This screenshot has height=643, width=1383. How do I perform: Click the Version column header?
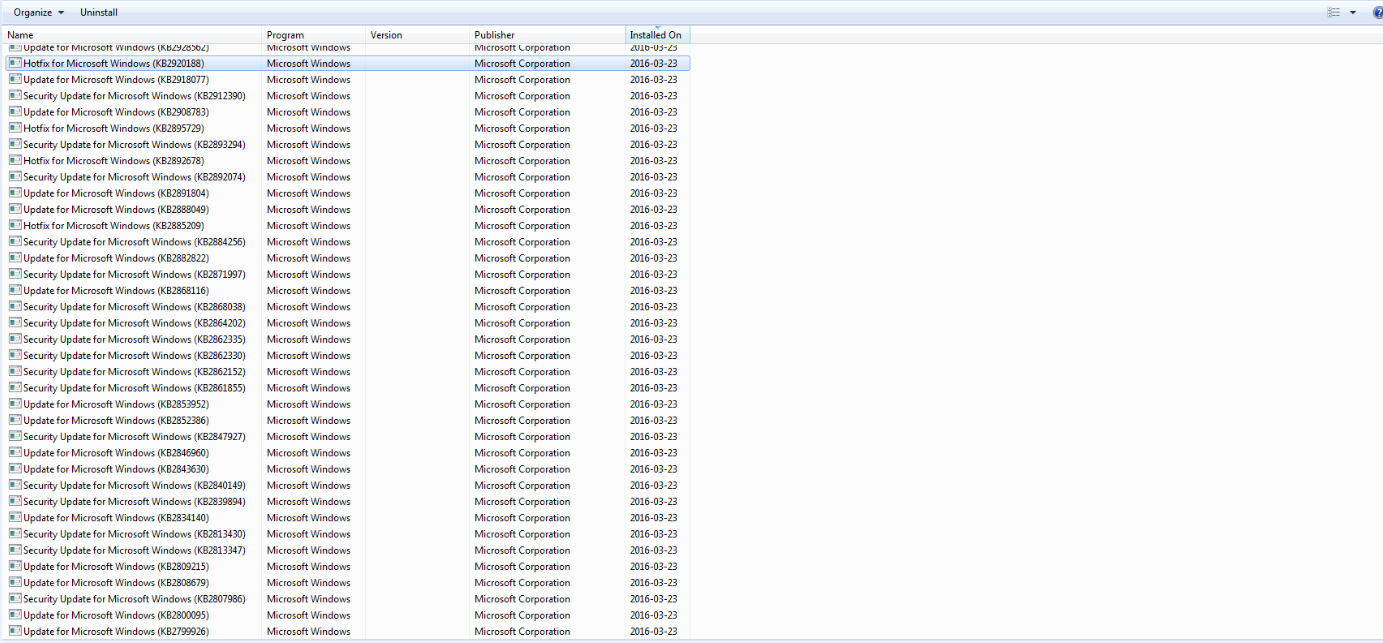click(386, 34)
